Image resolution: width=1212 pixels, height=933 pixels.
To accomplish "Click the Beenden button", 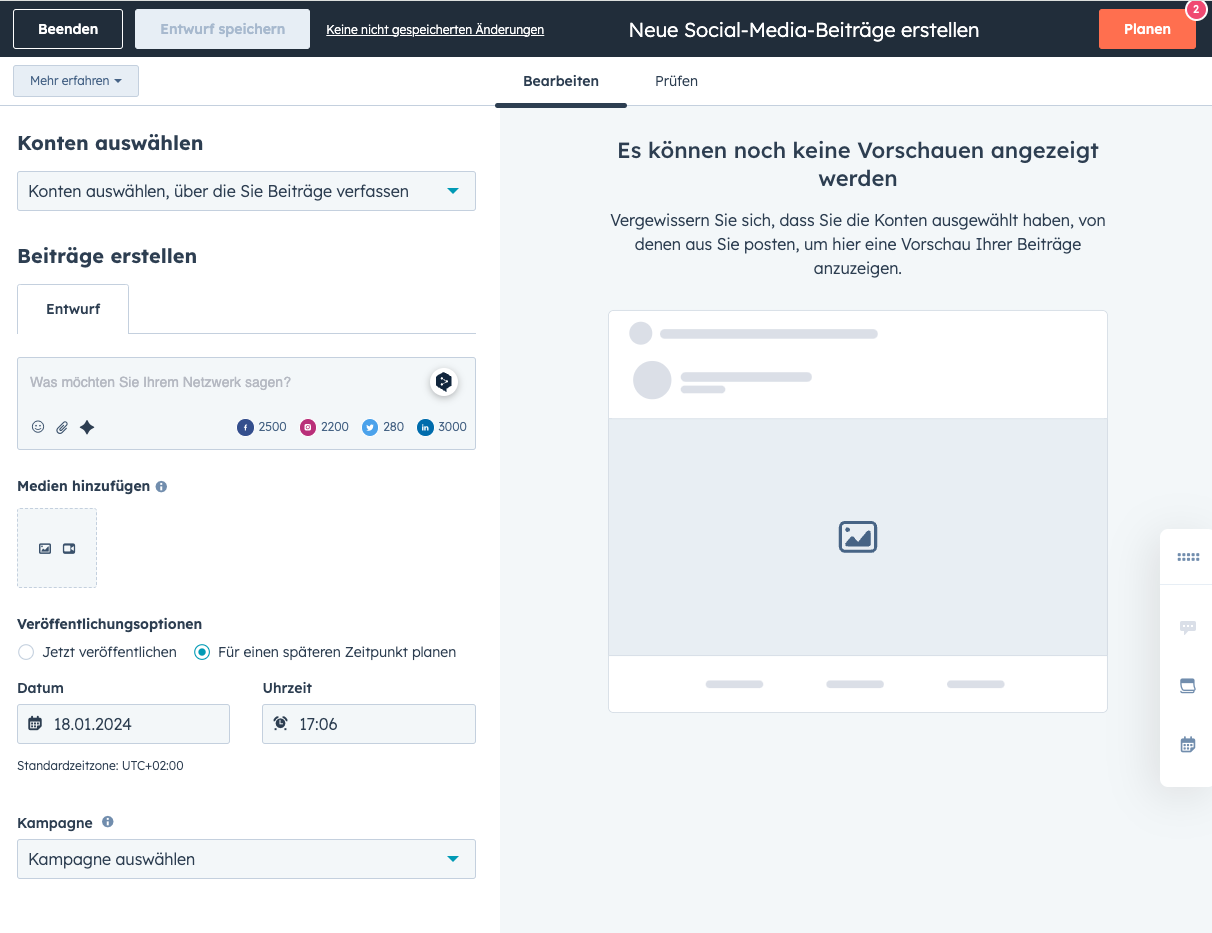I will (67, 28).
